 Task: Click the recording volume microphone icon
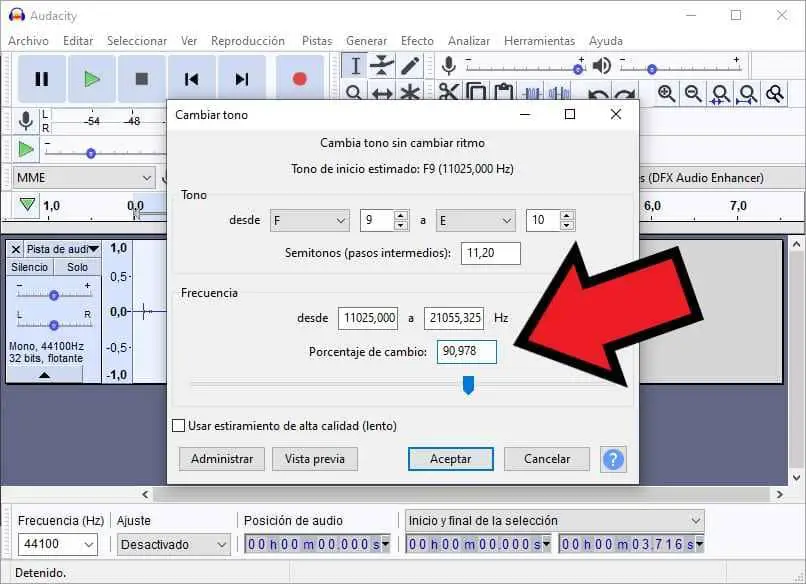[449, 66]
